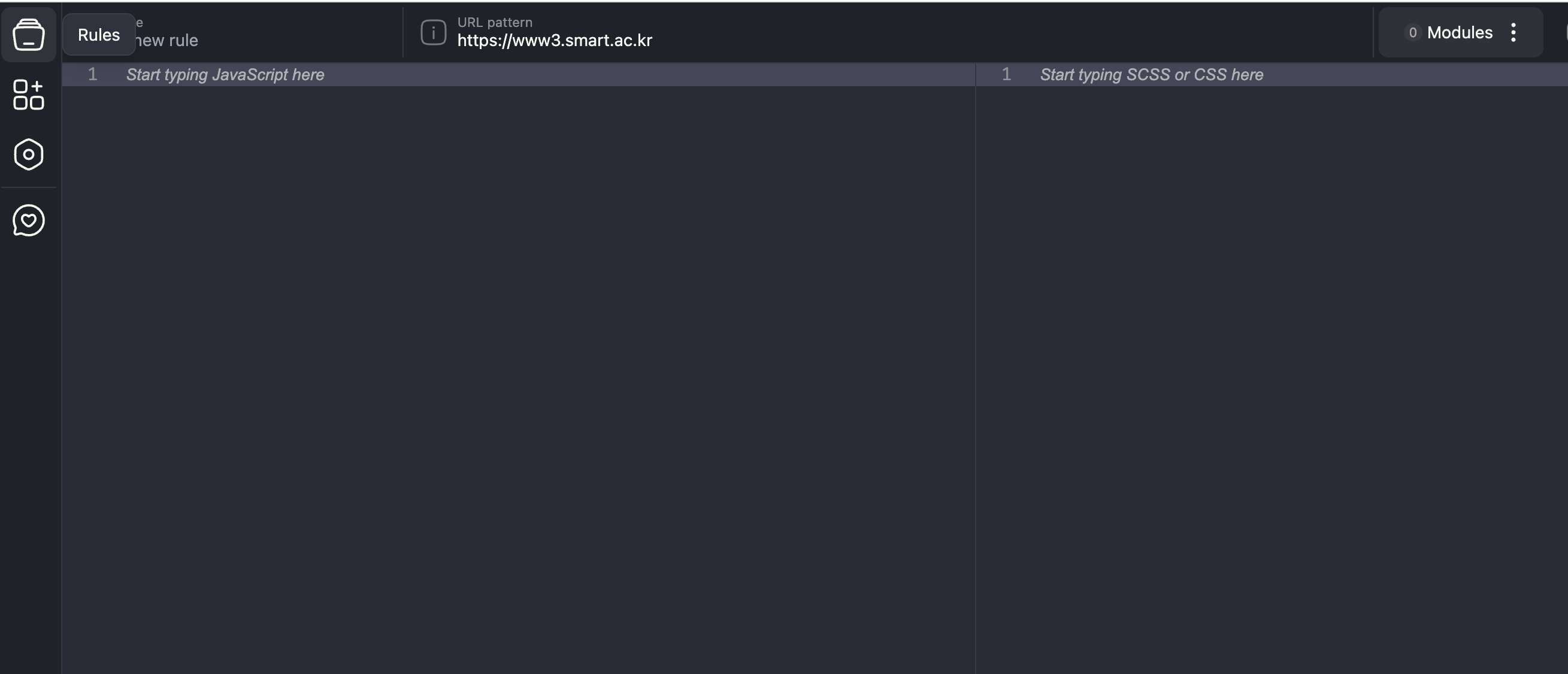Focus the SCSS or CSS editor placeholder line
The image size is (1568, 674).
click(x=1151, y=75)
